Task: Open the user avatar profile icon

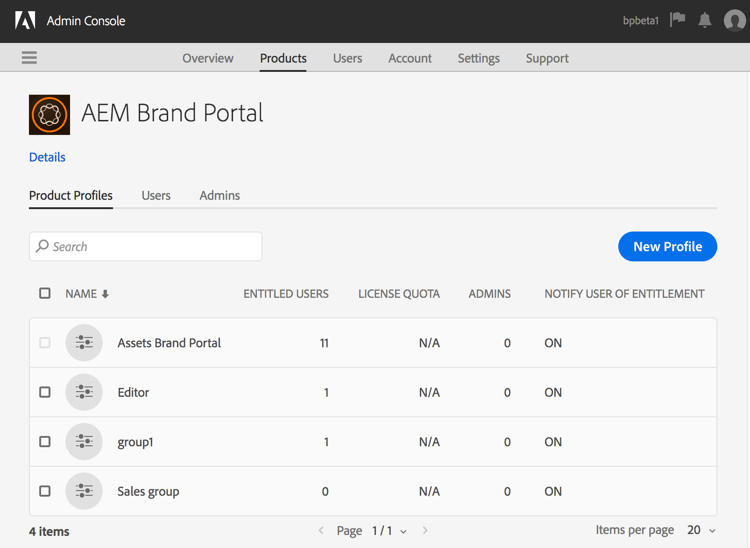Action: pyautogui.click(x=734, y=21)
